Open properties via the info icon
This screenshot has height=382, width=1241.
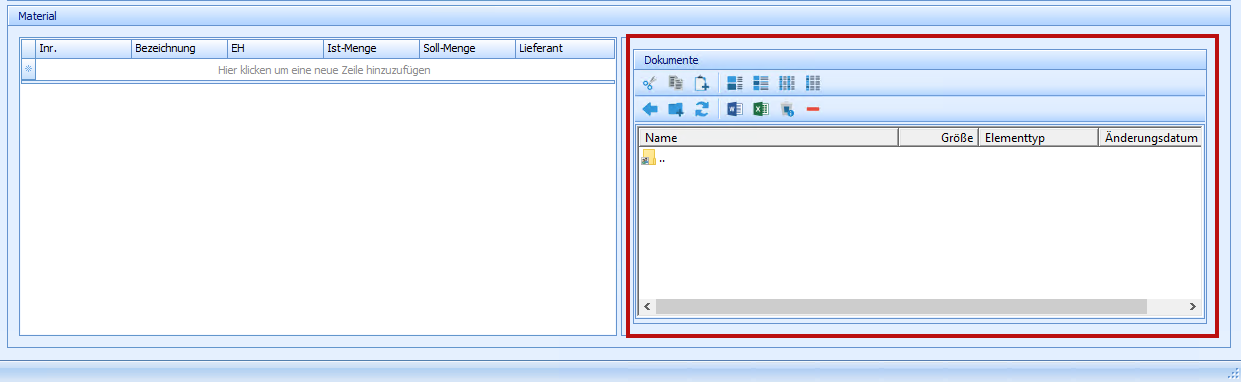(x=787, y=109)
